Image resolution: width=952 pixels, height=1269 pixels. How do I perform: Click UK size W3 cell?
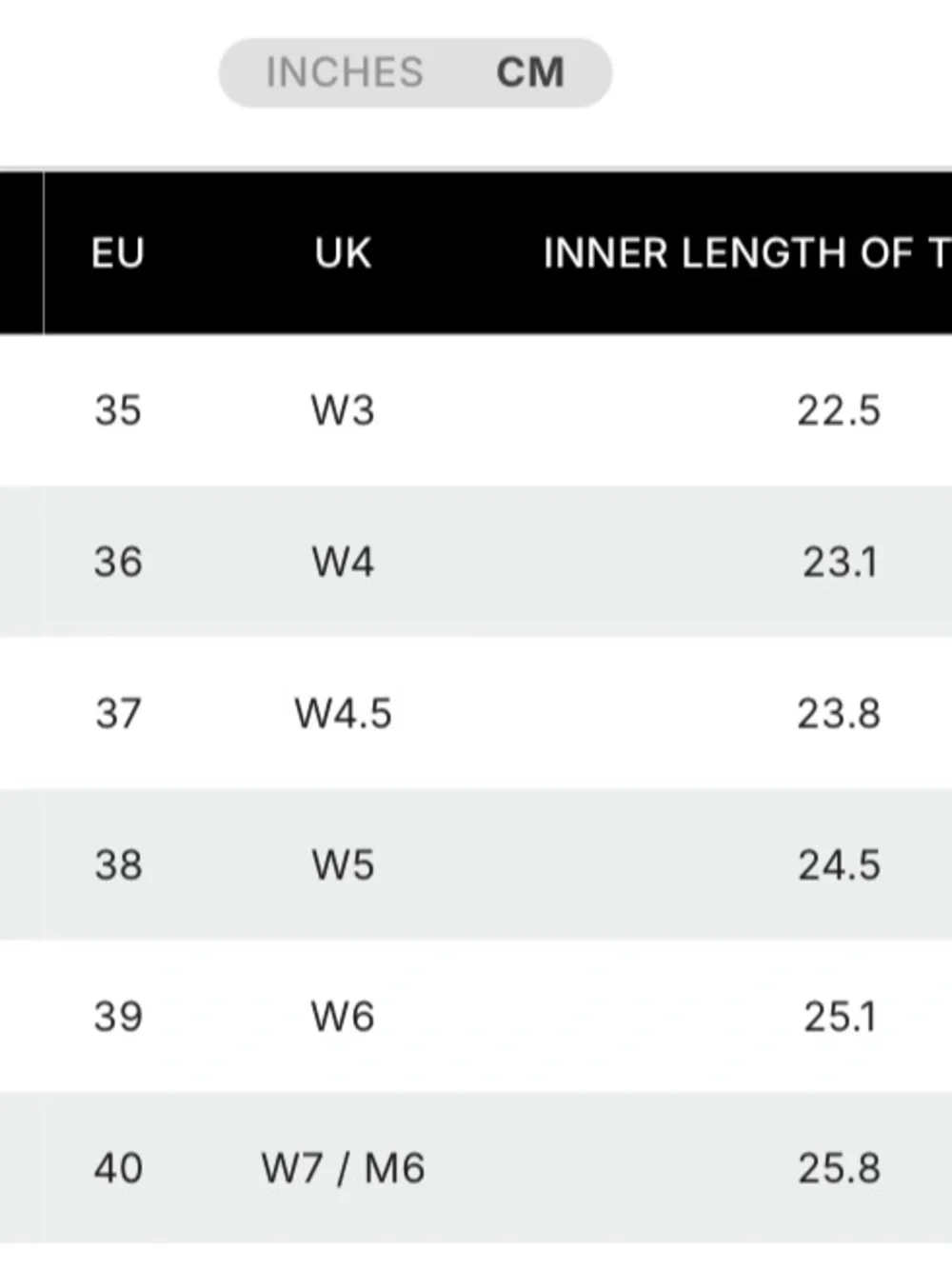(x=343, y=410)
